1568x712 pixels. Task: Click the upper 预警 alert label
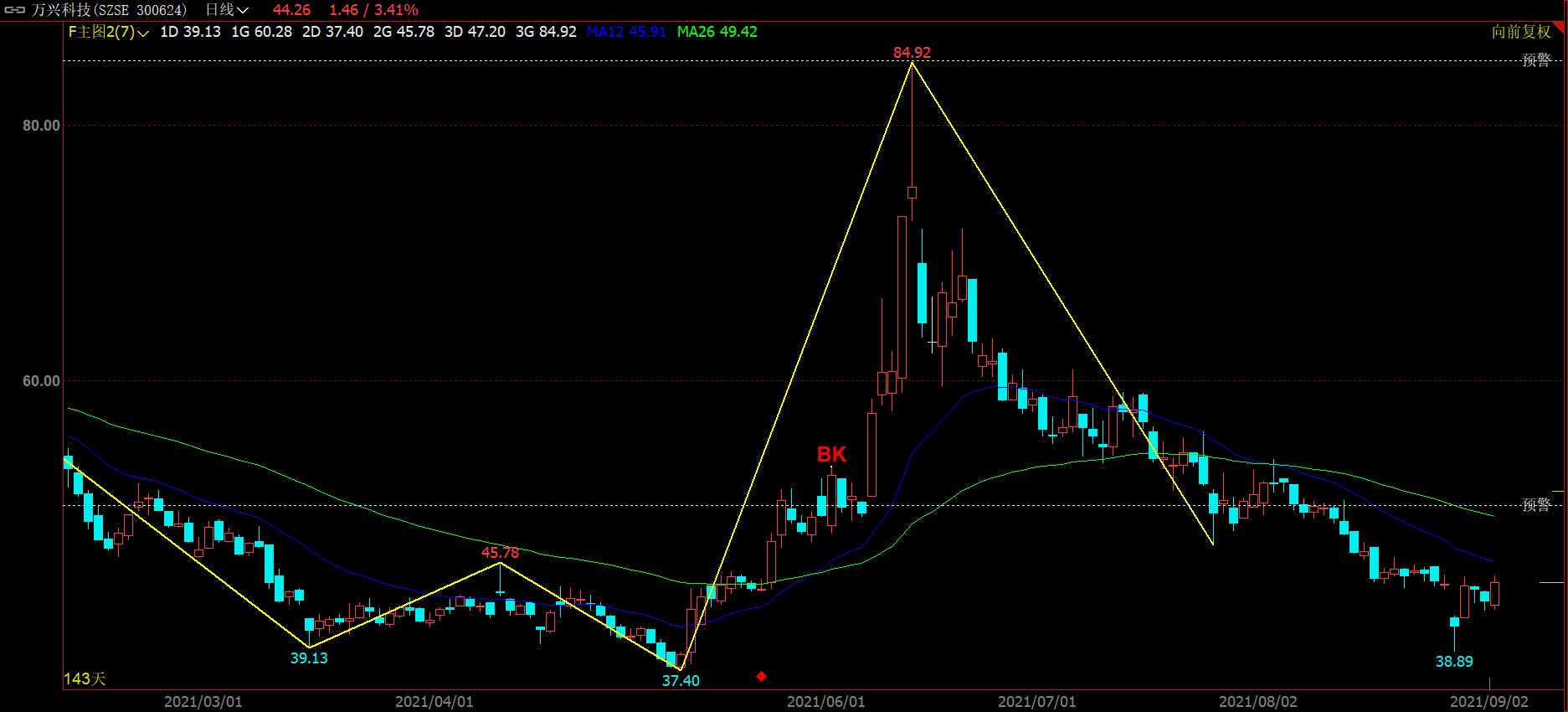click(x=1536, y=60)
